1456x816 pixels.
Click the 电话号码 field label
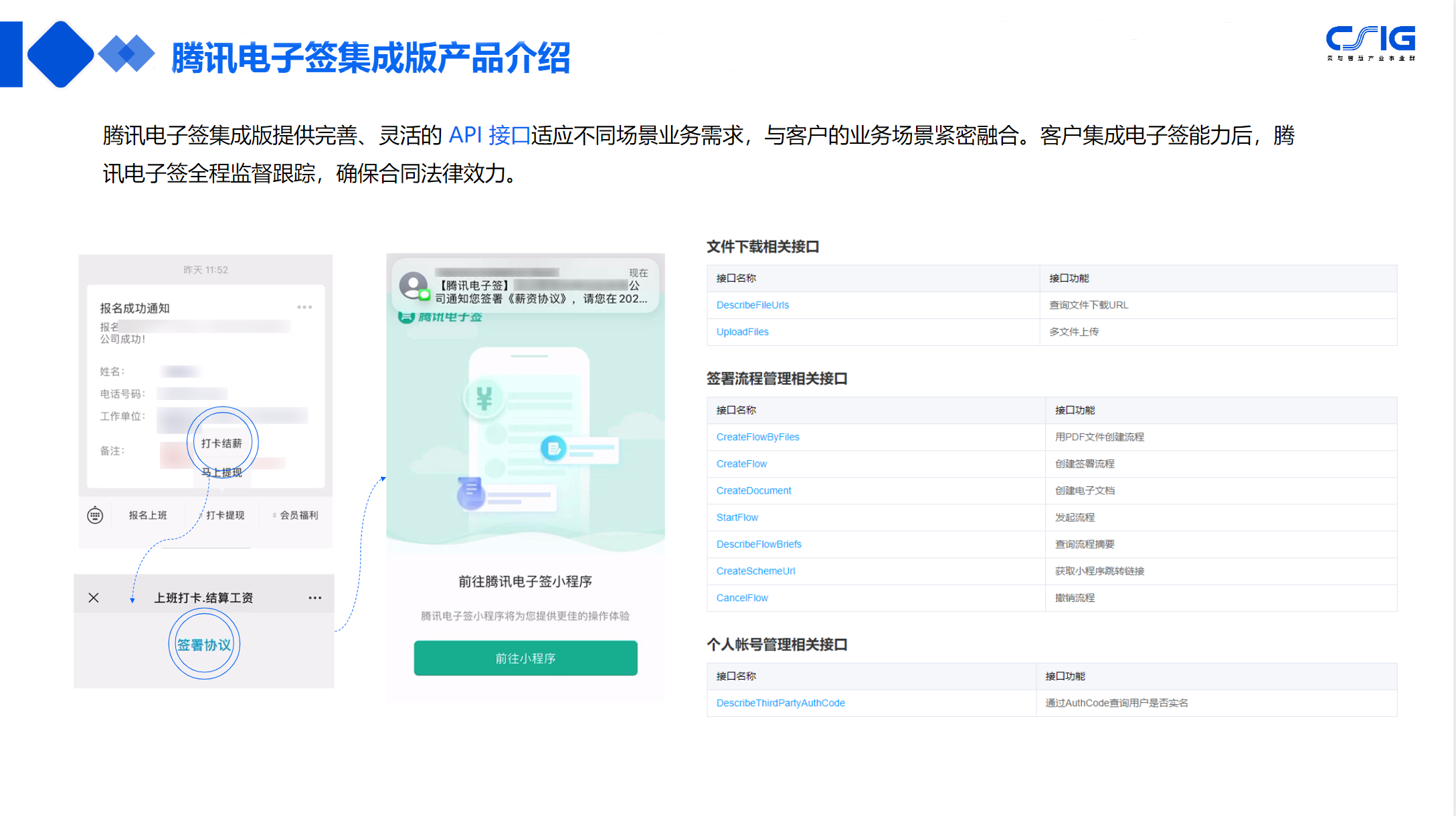click(x=122, y=394)
